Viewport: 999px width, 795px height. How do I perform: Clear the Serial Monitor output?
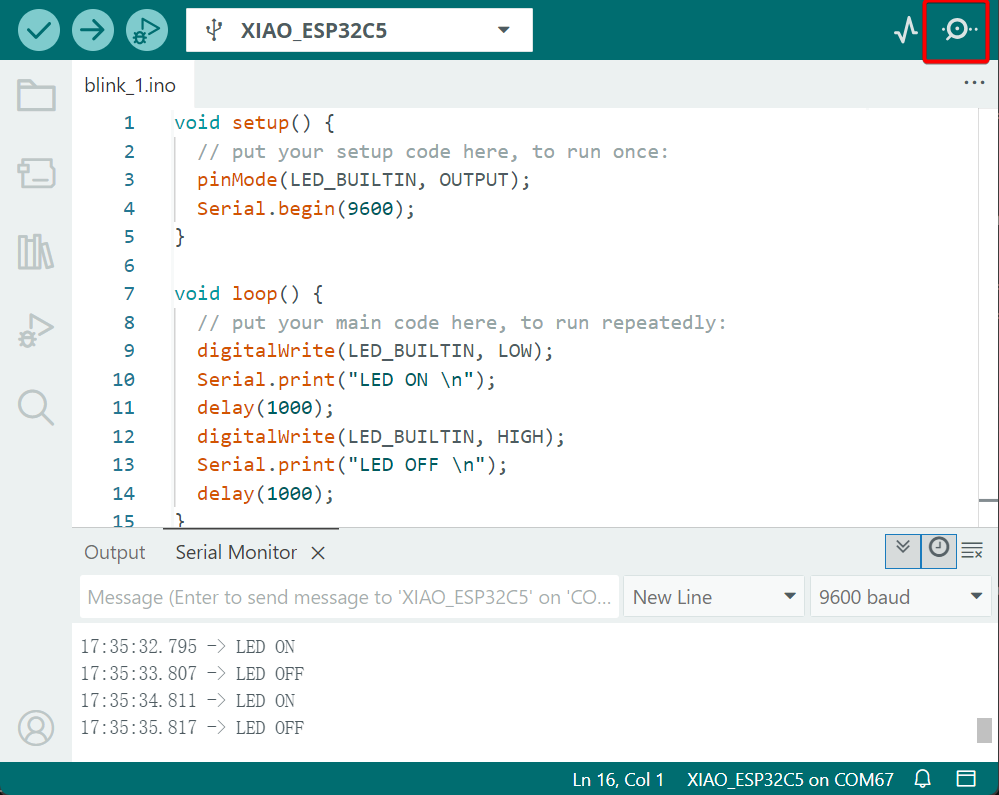(x=972, y=550)
